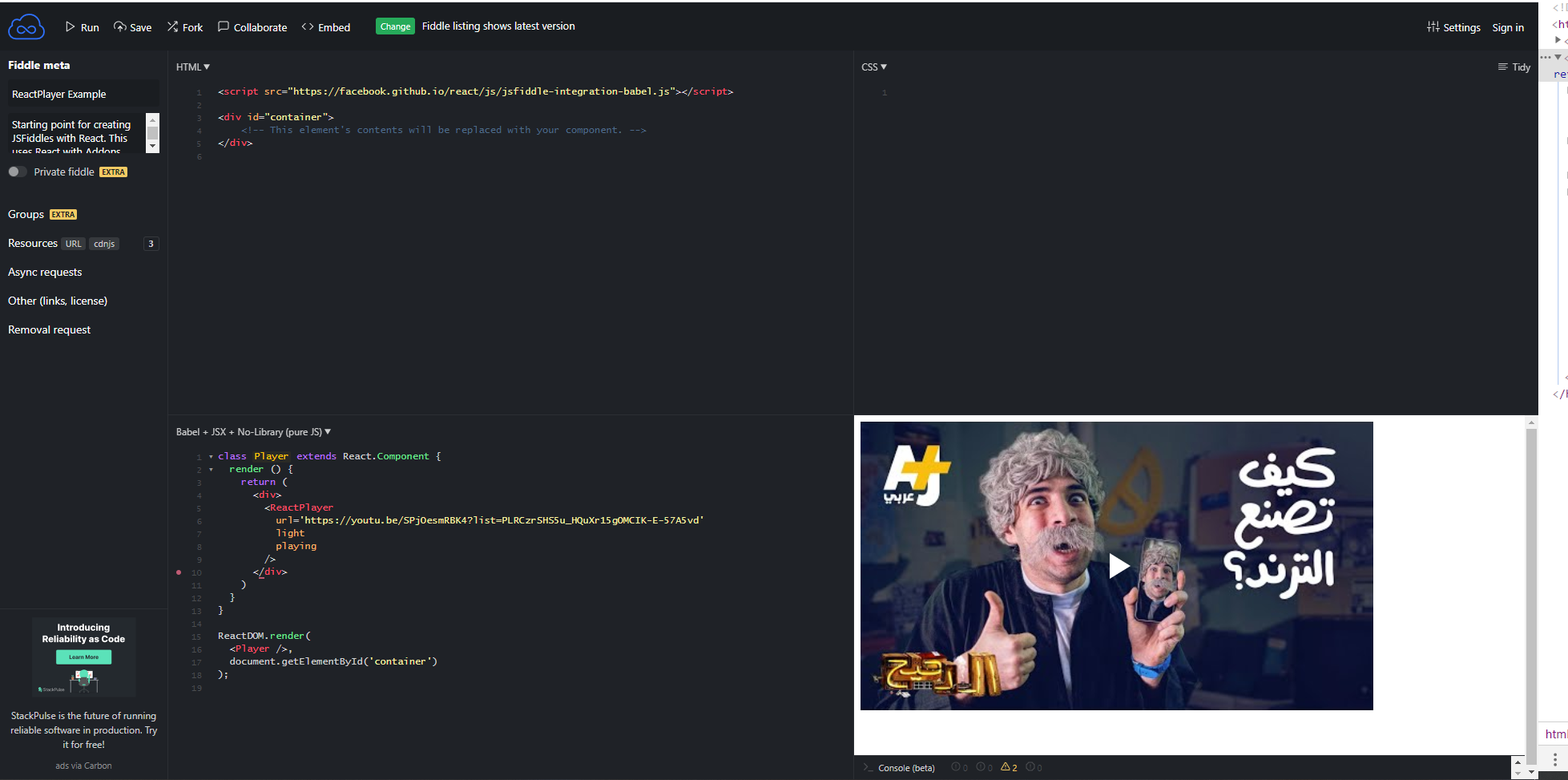The height and width of the screenshot is (780, 1568).
Task: Open the CSS panel dropdown
Action: point(873,67)
